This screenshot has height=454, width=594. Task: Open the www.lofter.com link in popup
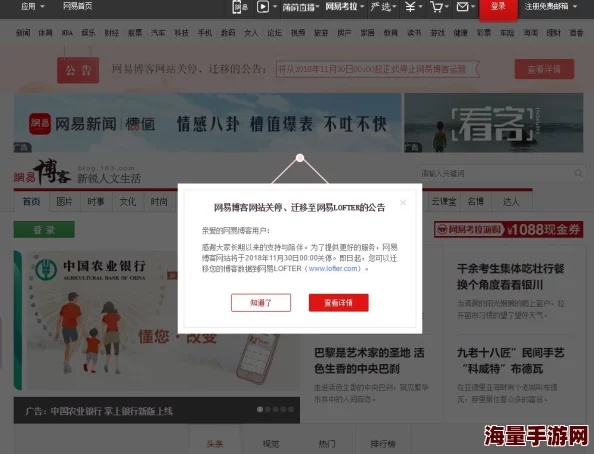(x=333, y=268)
